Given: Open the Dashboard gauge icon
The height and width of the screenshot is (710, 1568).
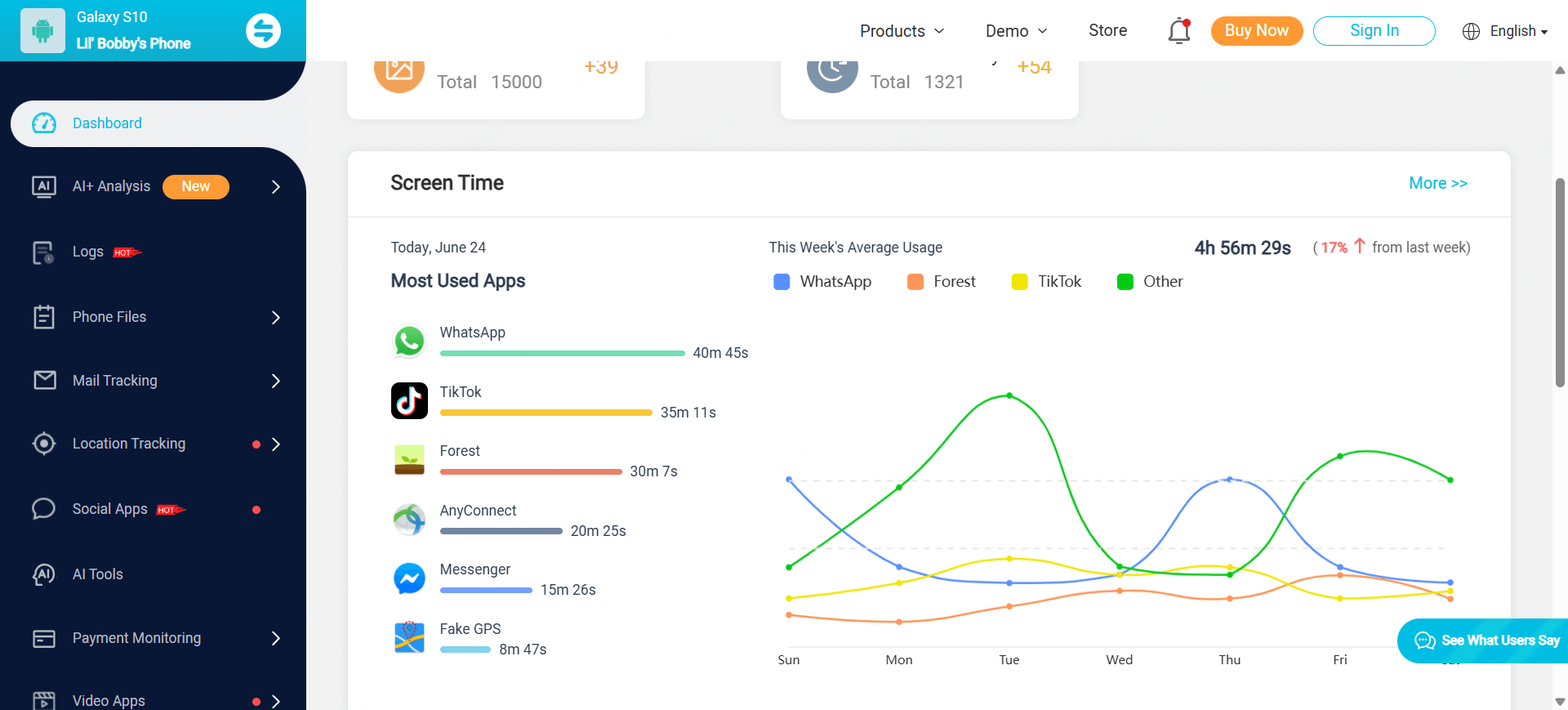Looking at the screenshot, I should click(x=44, y=123).
